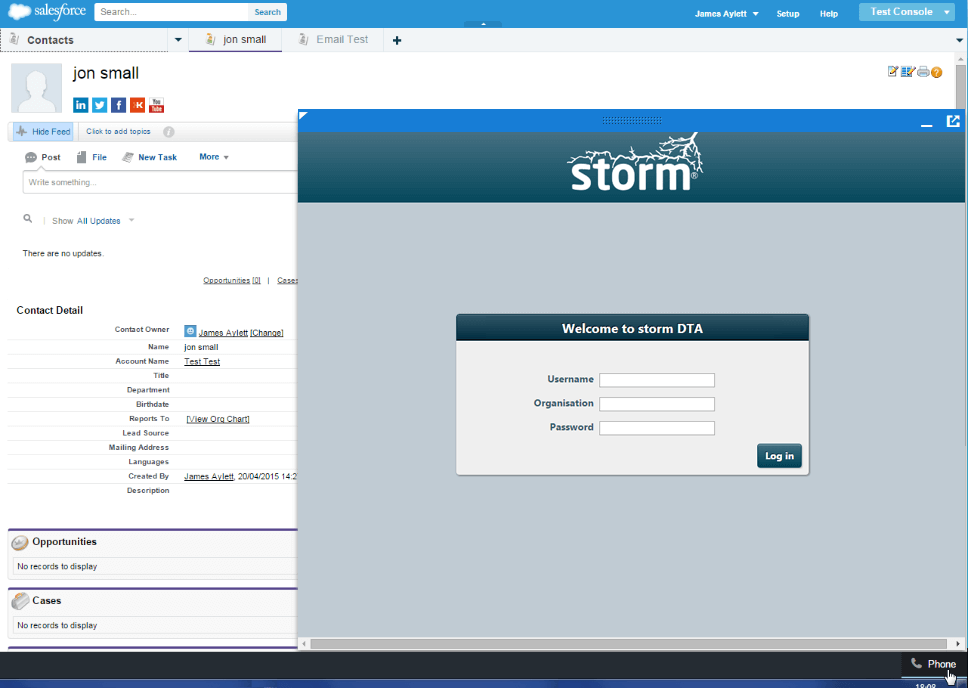Open the Help menu link
Image resolution: width=968 pixels, height=688 pixels.
point(828,14)
